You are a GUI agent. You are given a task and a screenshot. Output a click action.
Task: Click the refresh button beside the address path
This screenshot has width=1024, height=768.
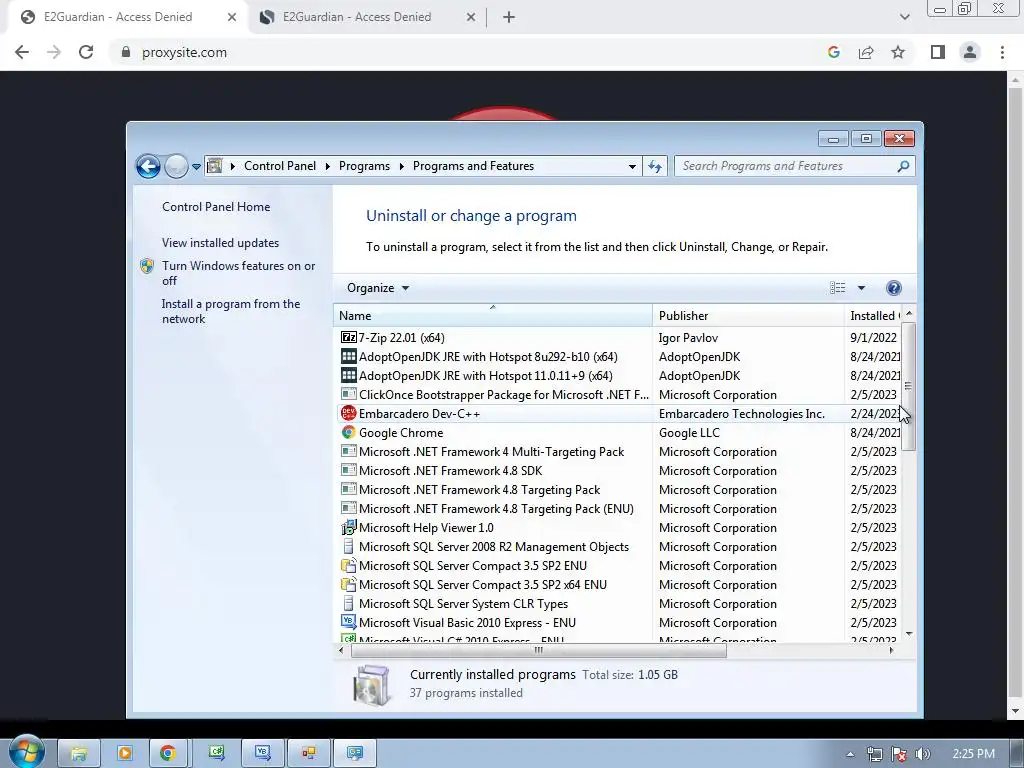[655, 167]
